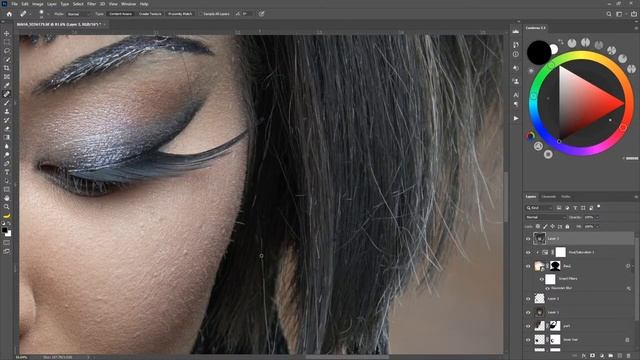
Task: Switch to the Paths tab
Action: [x=566, y=197]
